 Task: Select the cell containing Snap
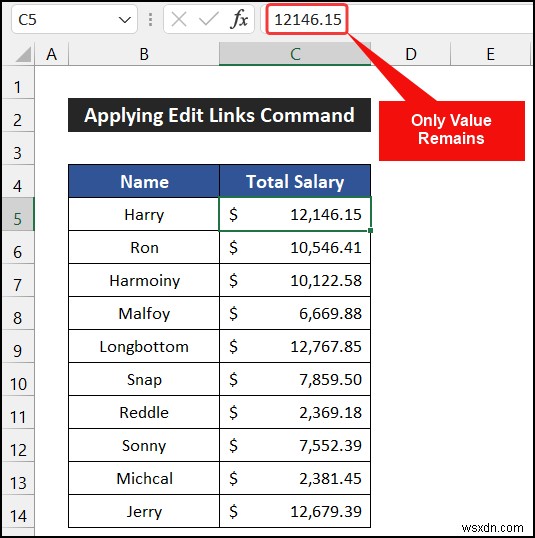(144, 379)
